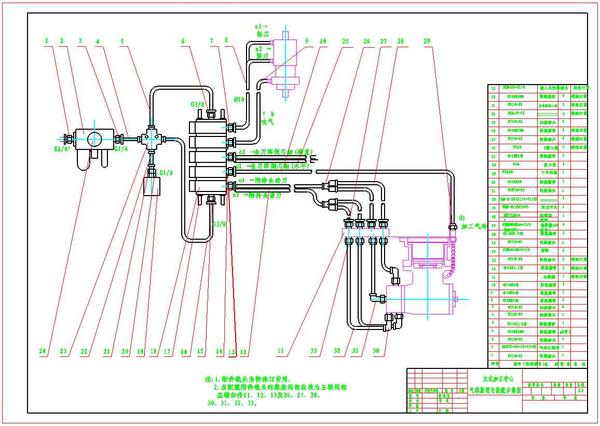The width and height of the screenshot is (600, 426).
Task: Select callout number 16 in bottom row
Action: click(184, 352)
